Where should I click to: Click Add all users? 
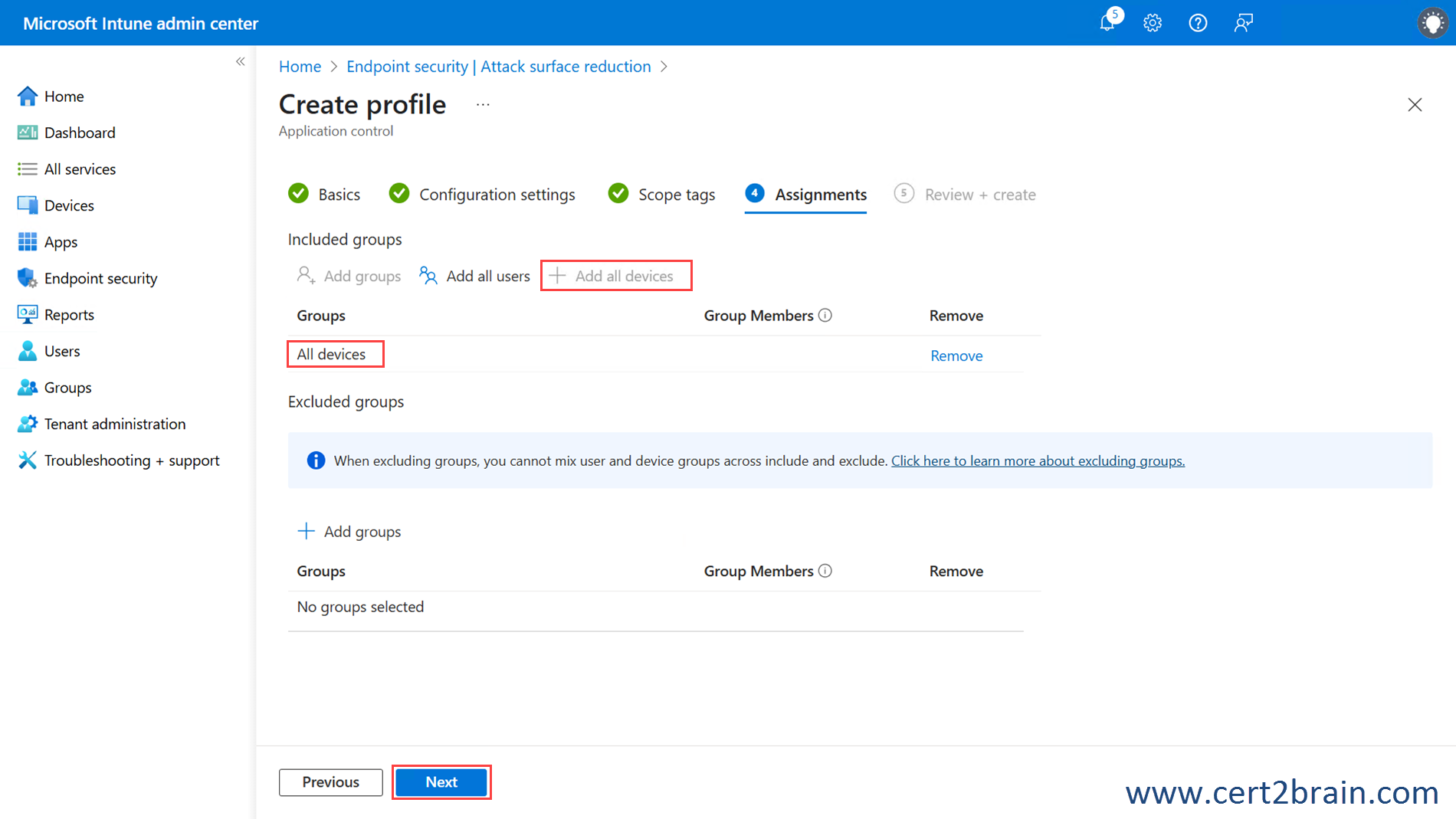475,276
